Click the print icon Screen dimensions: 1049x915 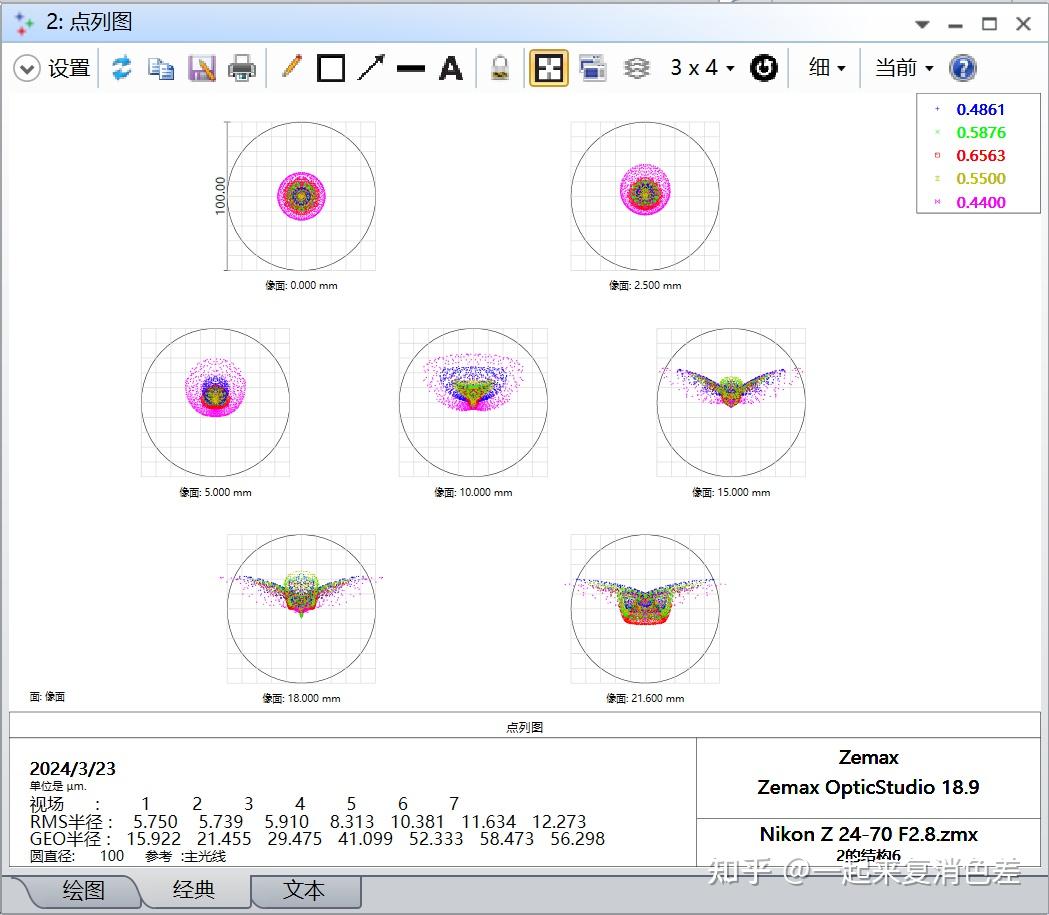242,68
